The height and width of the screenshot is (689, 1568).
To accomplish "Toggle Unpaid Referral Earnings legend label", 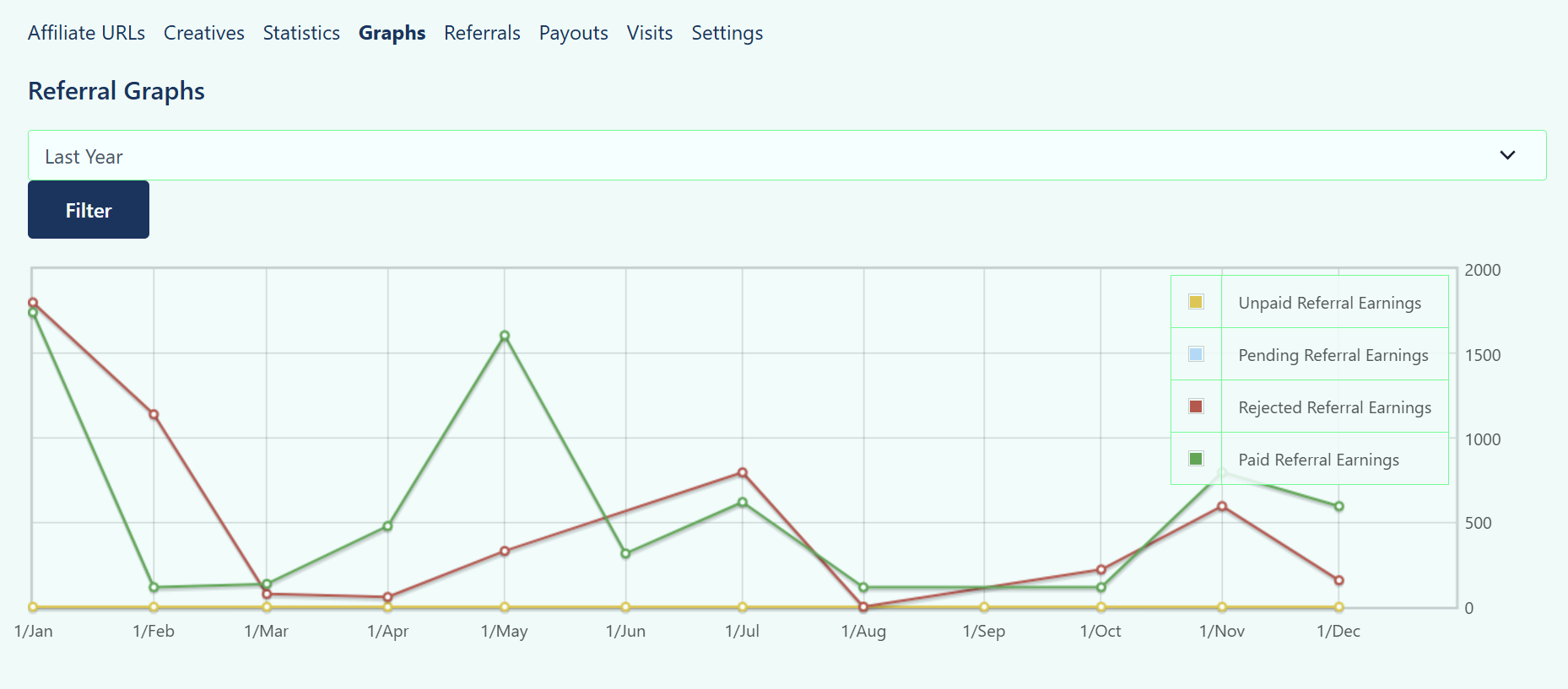I will point(1329,303).
